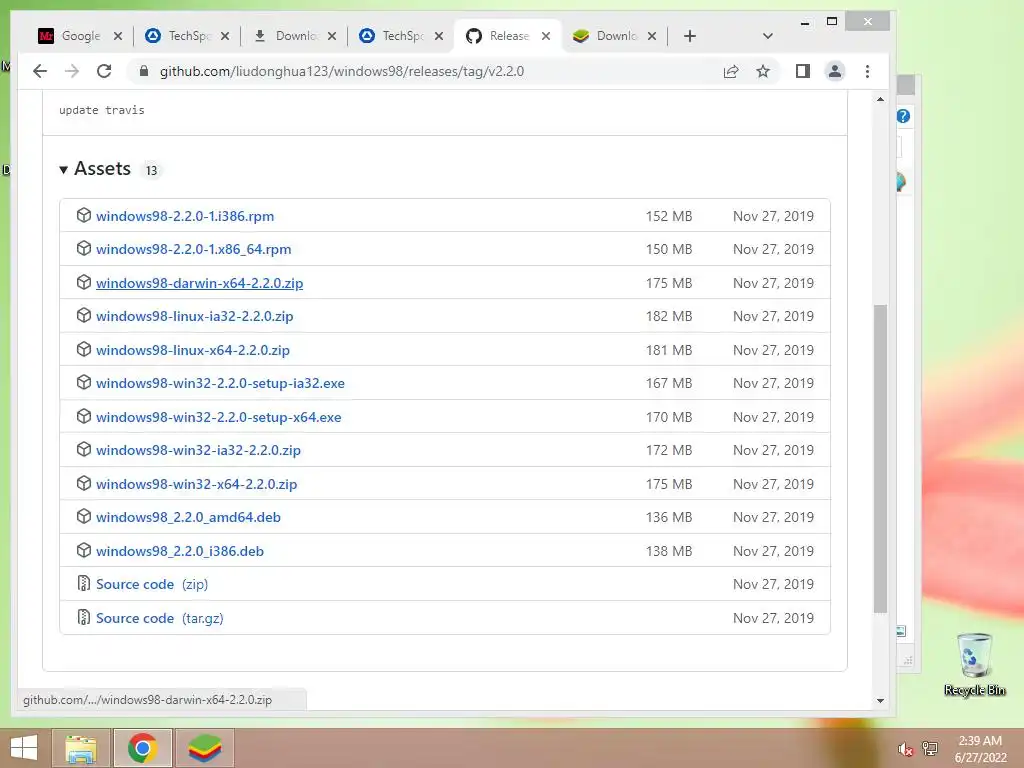Click the 'update travis' commit text
Image resolution: width=1024 pixels, height=768 pixels.
pos(102,110)
